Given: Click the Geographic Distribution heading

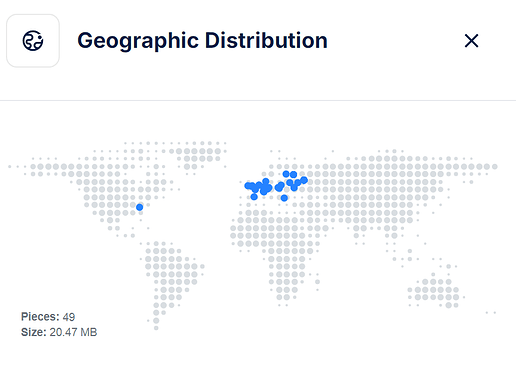Looking at the screenshot, I should [x=202, y=41].
